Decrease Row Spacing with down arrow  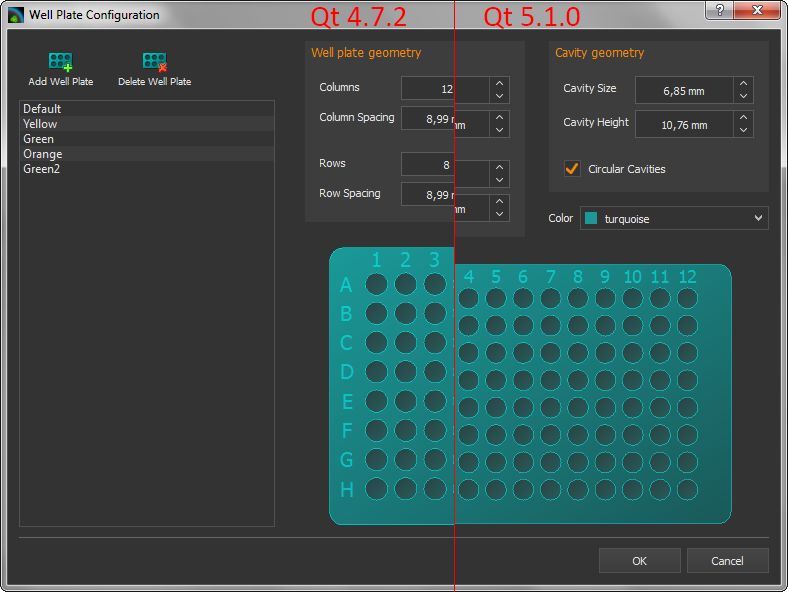click(x=499, y=213)
